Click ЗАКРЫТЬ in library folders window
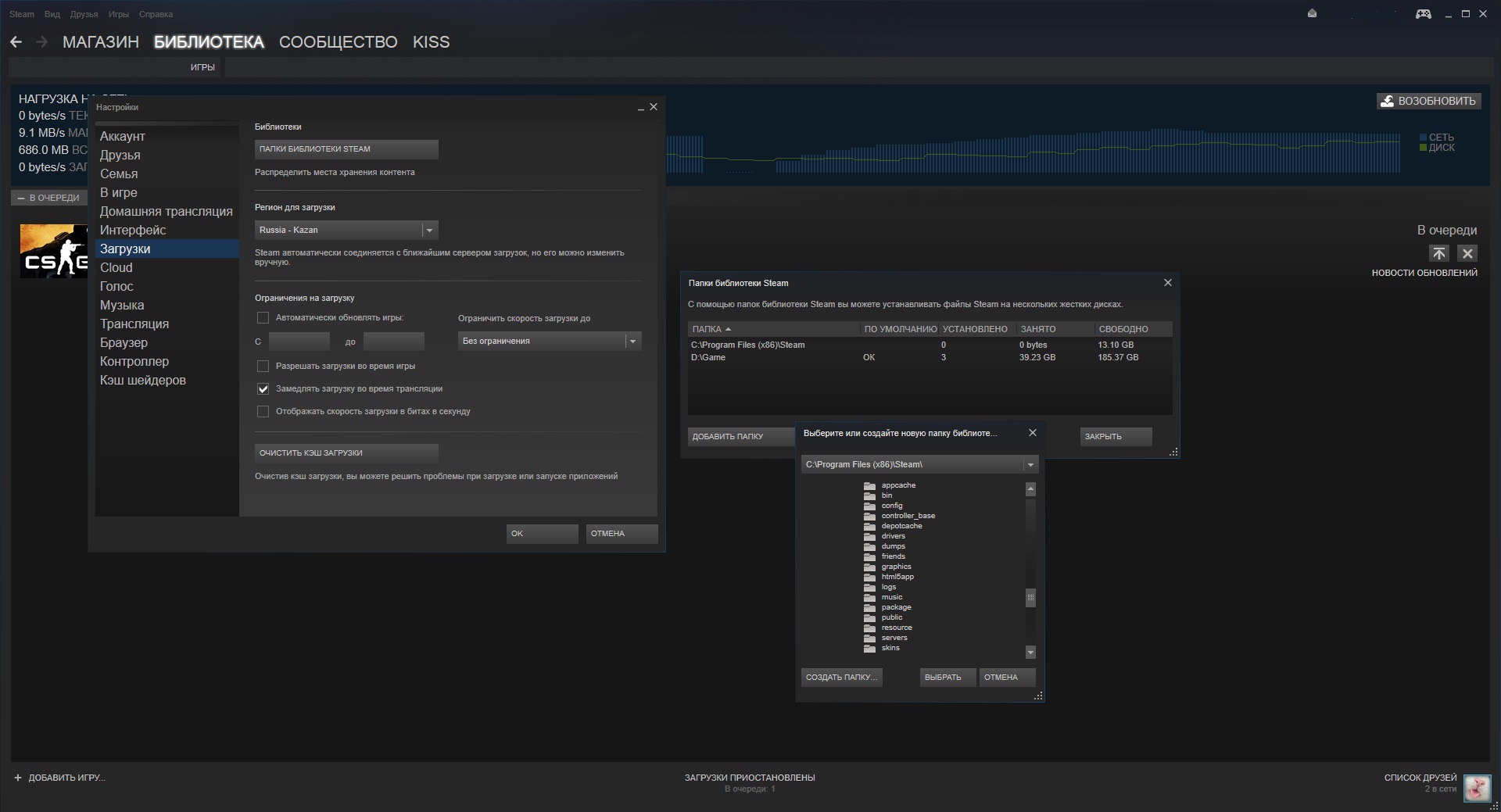Screen dimensions: 1501x812 point(1116,437)
